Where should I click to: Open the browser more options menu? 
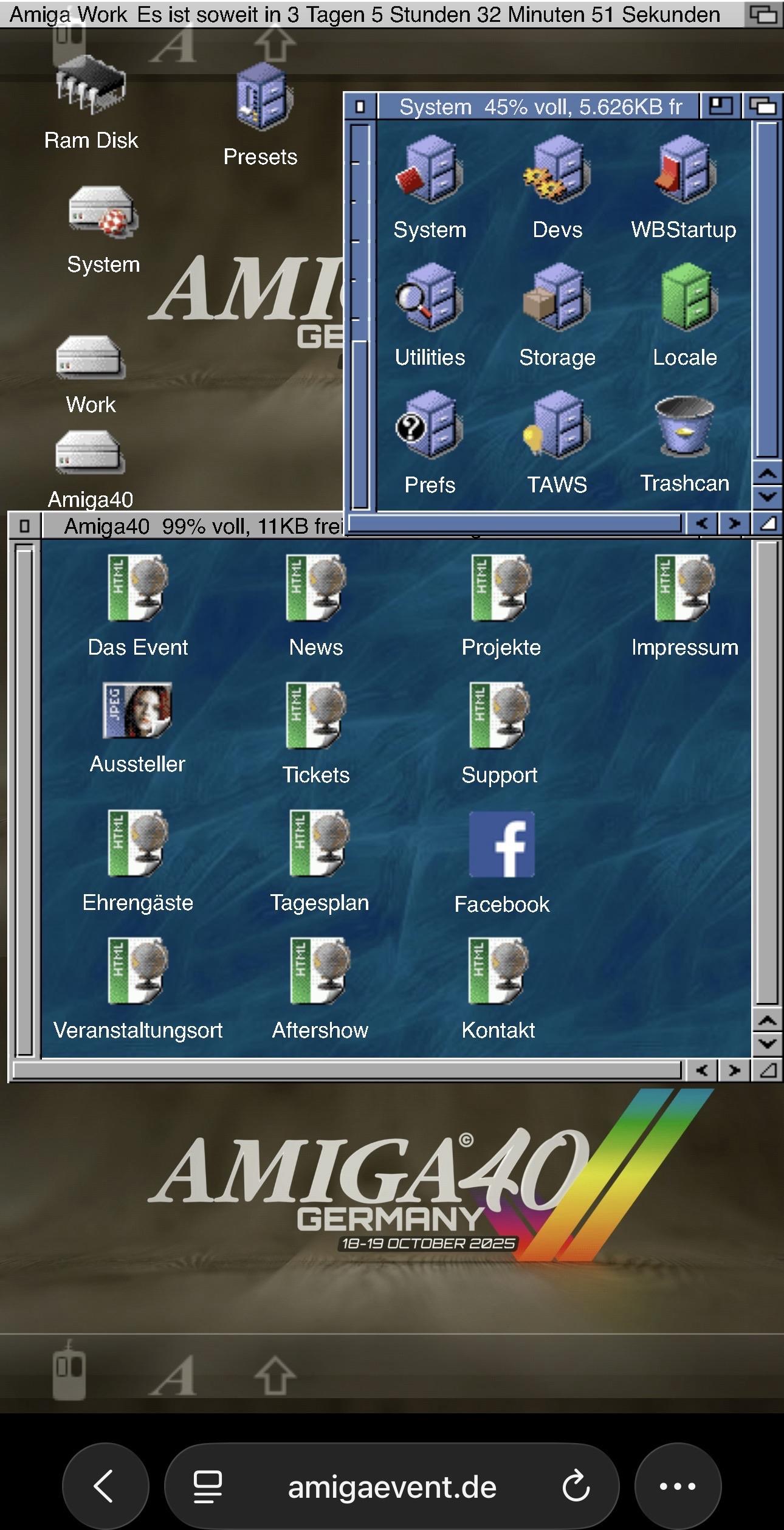coord(678,1486)
